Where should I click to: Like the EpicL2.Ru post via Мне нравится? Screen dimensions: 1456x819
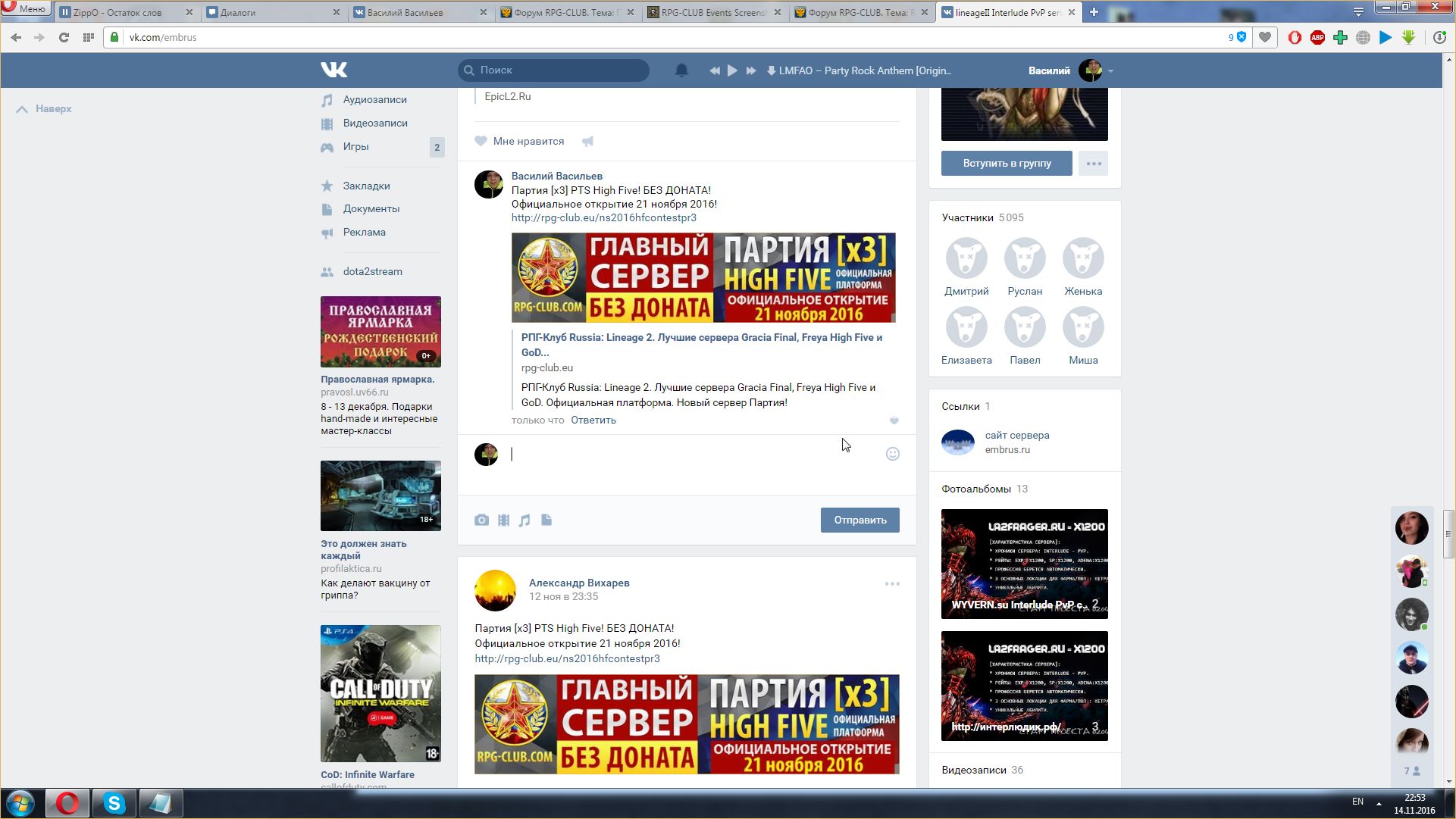point(520,141)
